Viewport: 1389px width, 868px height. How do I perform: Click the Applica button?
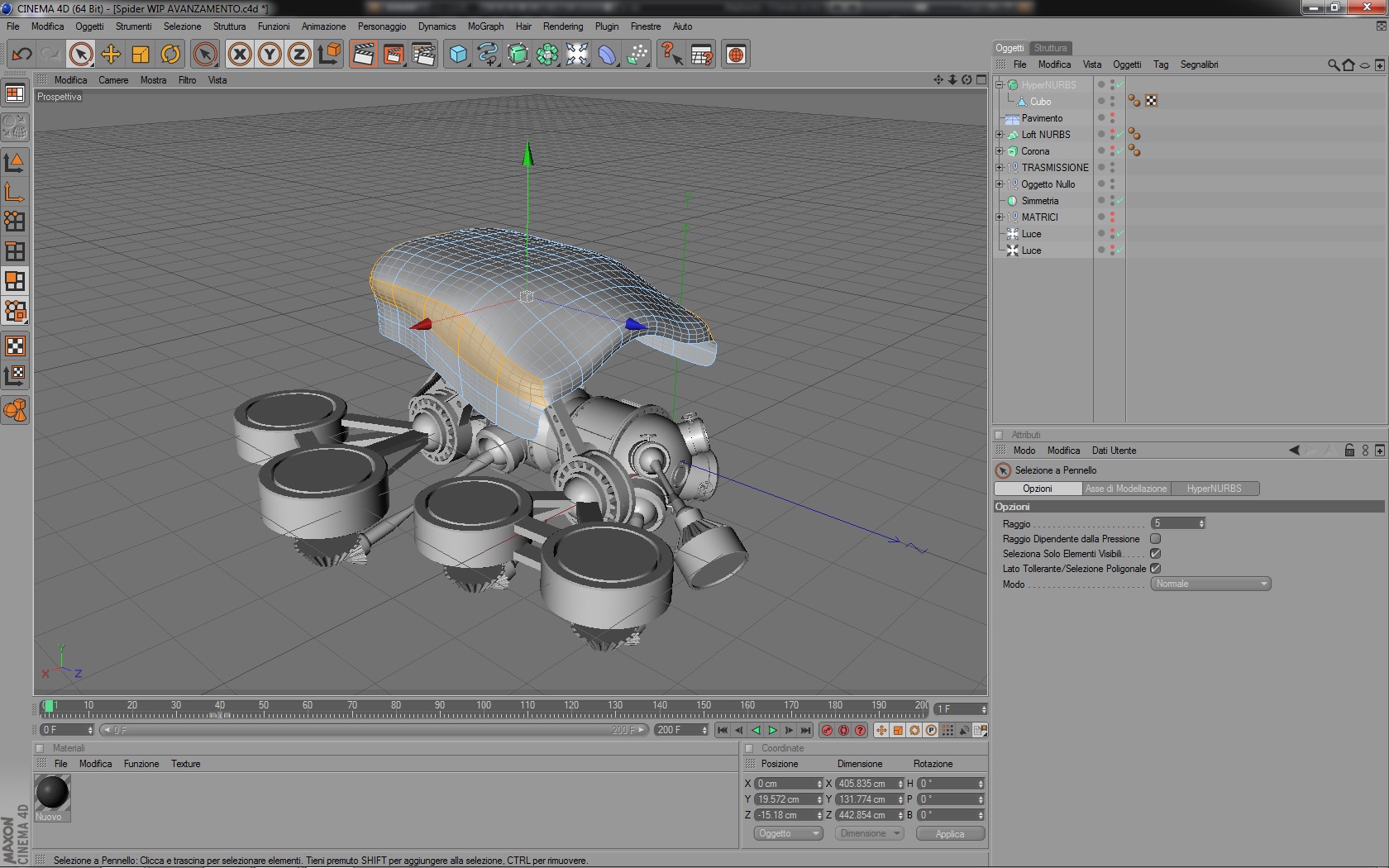pyautogui.click(x=950, y=833)
